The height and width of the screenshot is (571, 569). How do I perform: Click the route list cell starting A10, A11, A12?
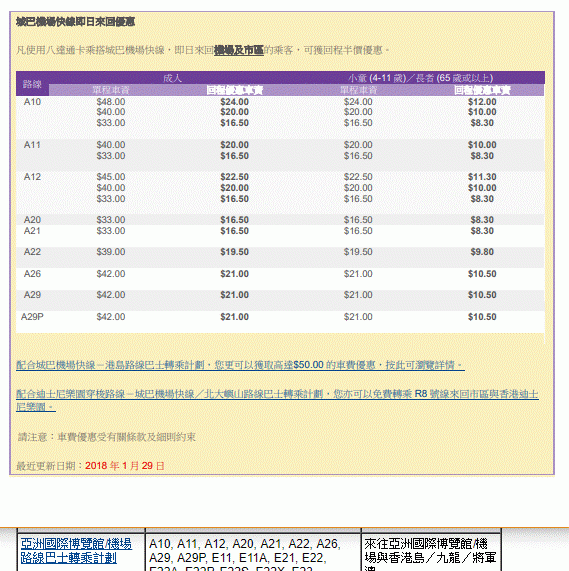pyautogui.click(x=253, y=551)
